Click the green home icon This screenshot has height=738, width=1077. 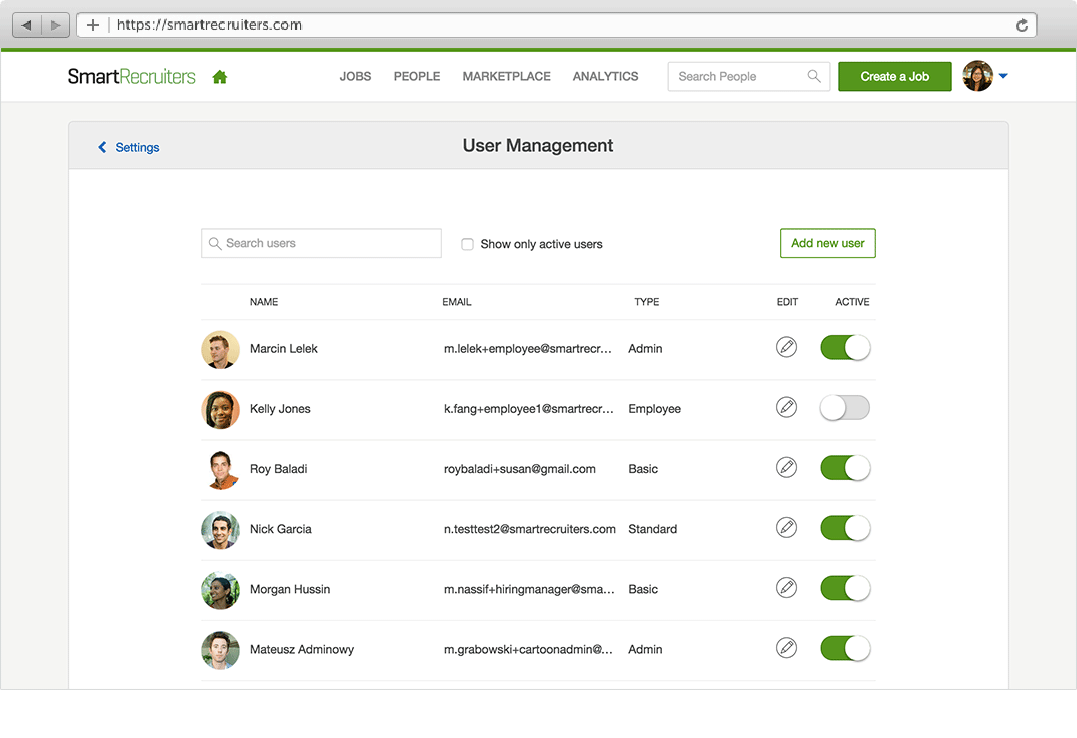(x=220, y=77)
